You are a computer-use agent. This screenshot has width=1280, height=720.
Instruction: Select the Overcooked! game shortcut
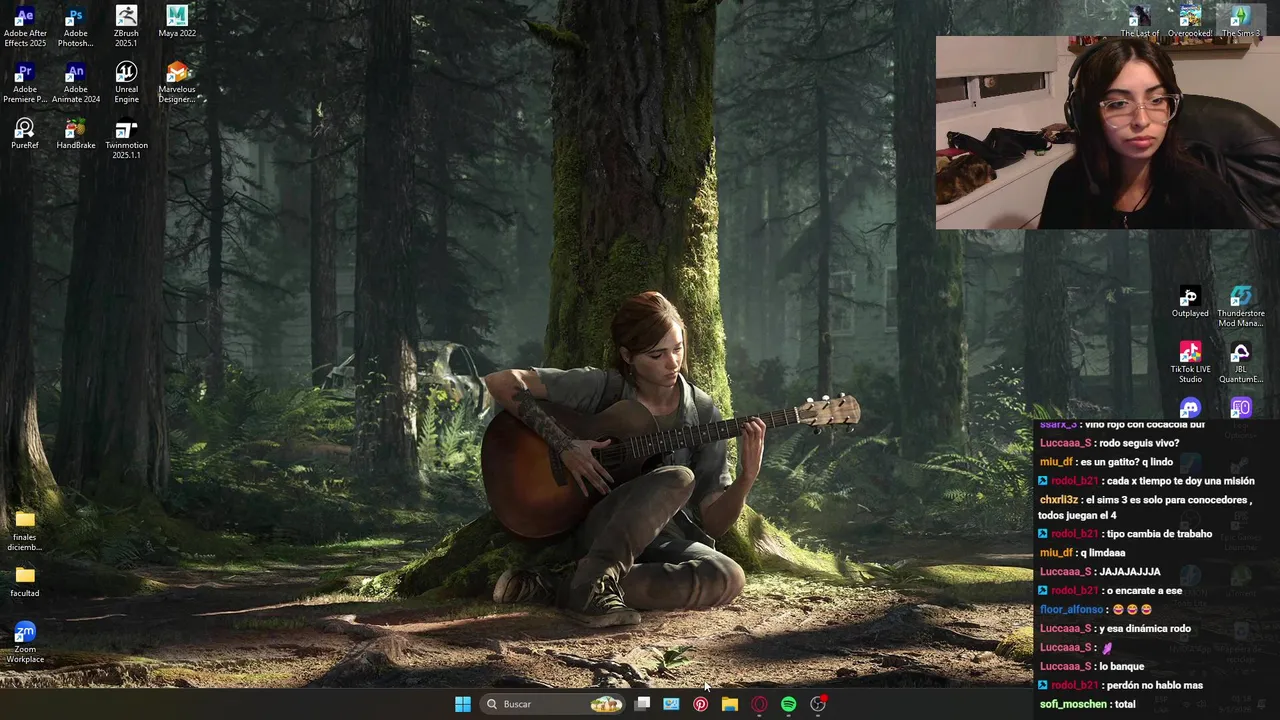(x=1190, y=22)
